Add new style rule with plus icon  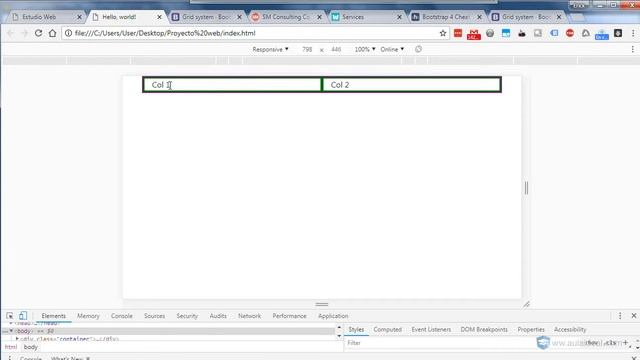(625, 342)
